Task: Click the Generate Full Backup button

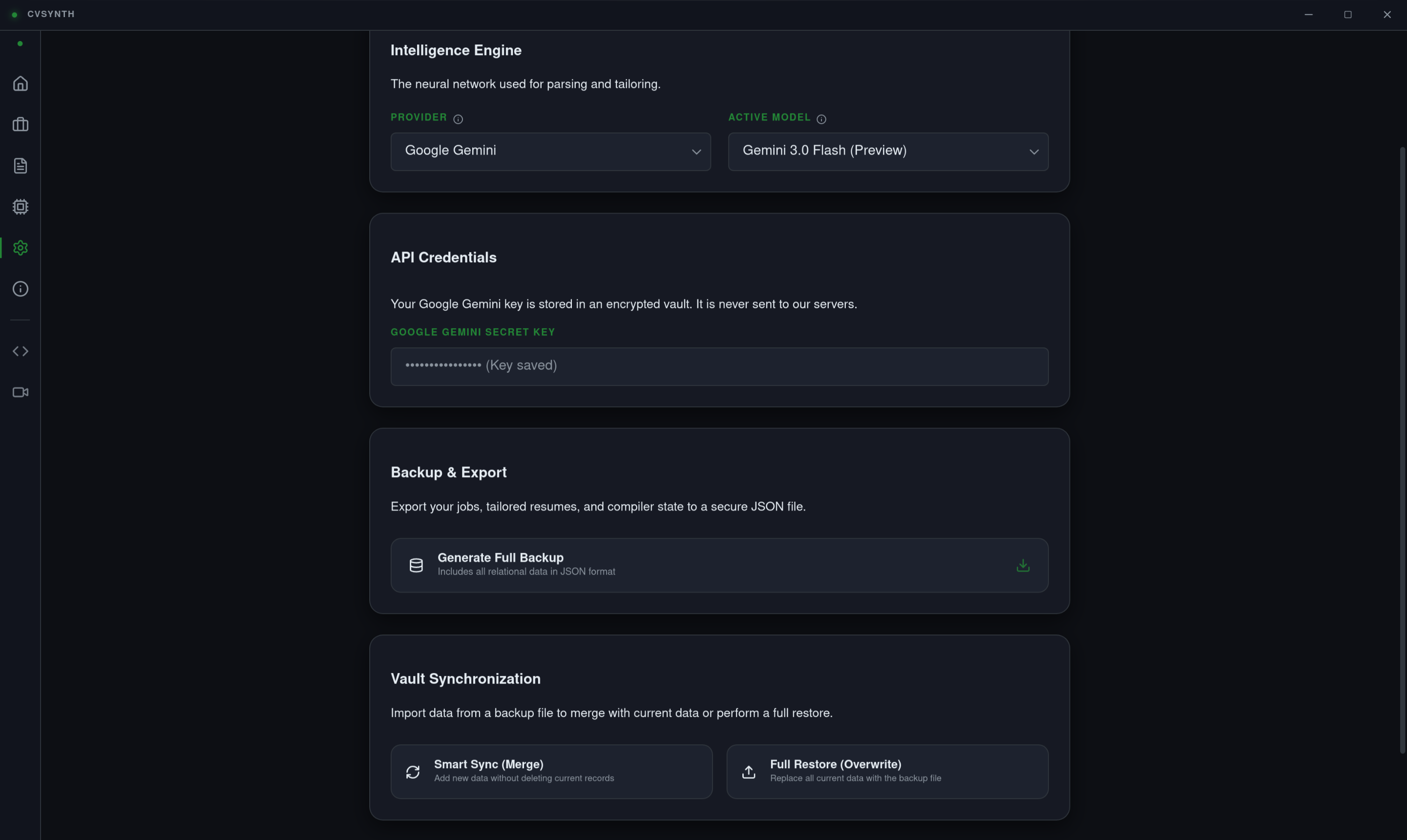Action: point(719,566)
